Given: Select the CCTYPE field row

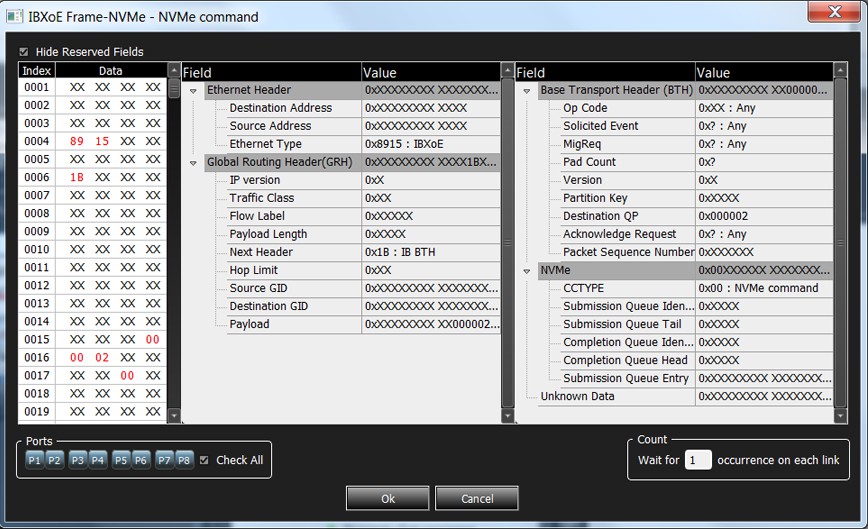Looking at the screenshot, I should point(696,288).
